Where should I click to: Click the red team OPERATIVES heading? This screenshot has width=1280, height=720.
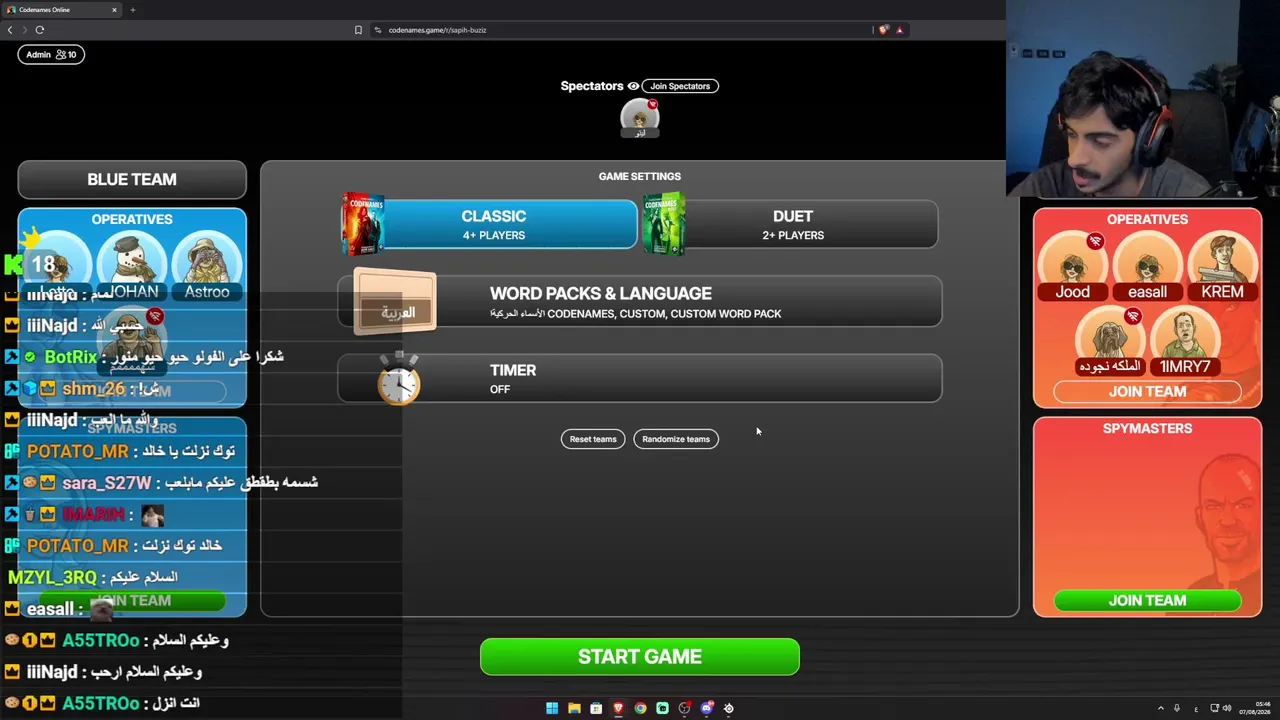coord(1147,219)
